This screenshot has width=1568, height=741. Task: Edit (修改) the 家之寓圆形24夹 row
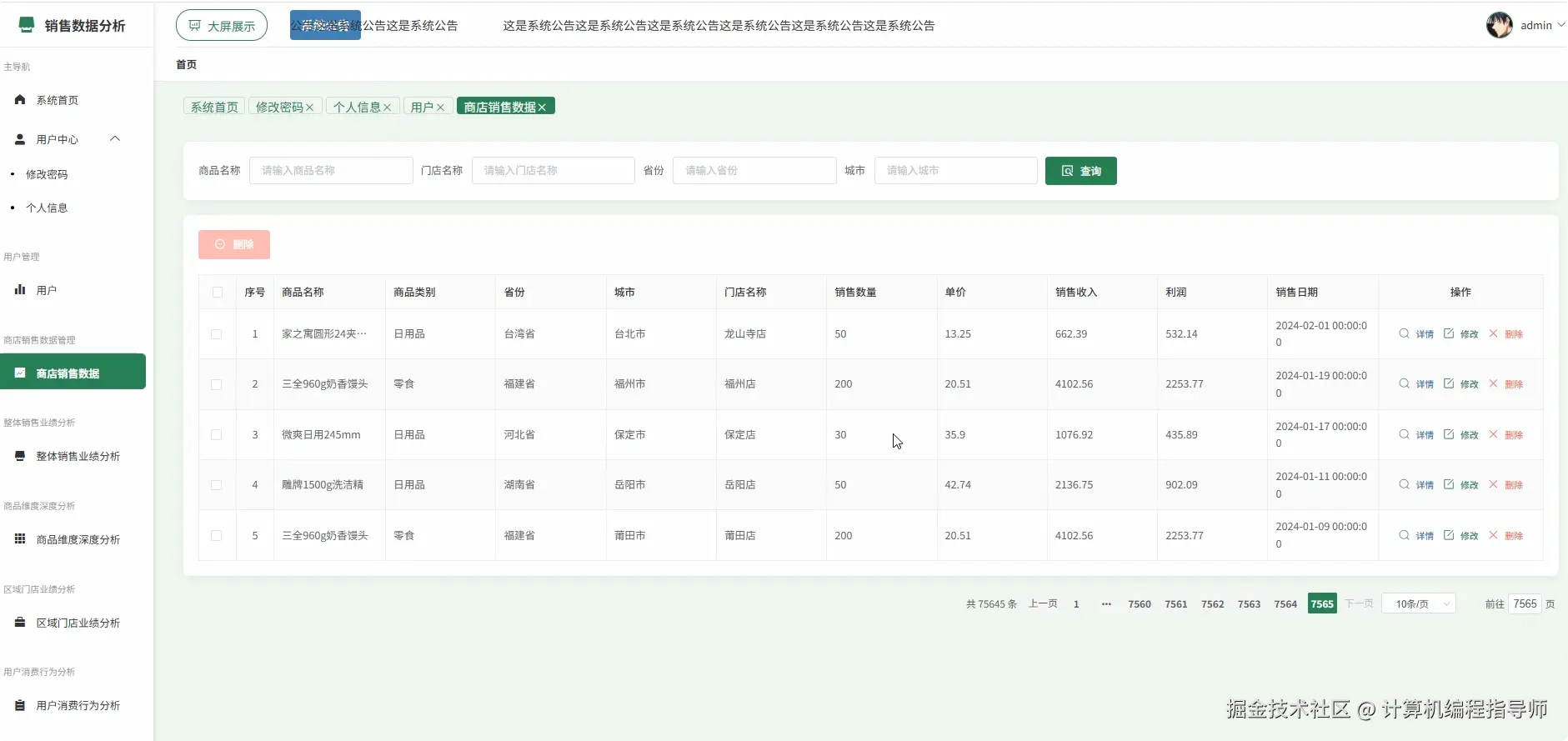click(x=1460, y=334)
